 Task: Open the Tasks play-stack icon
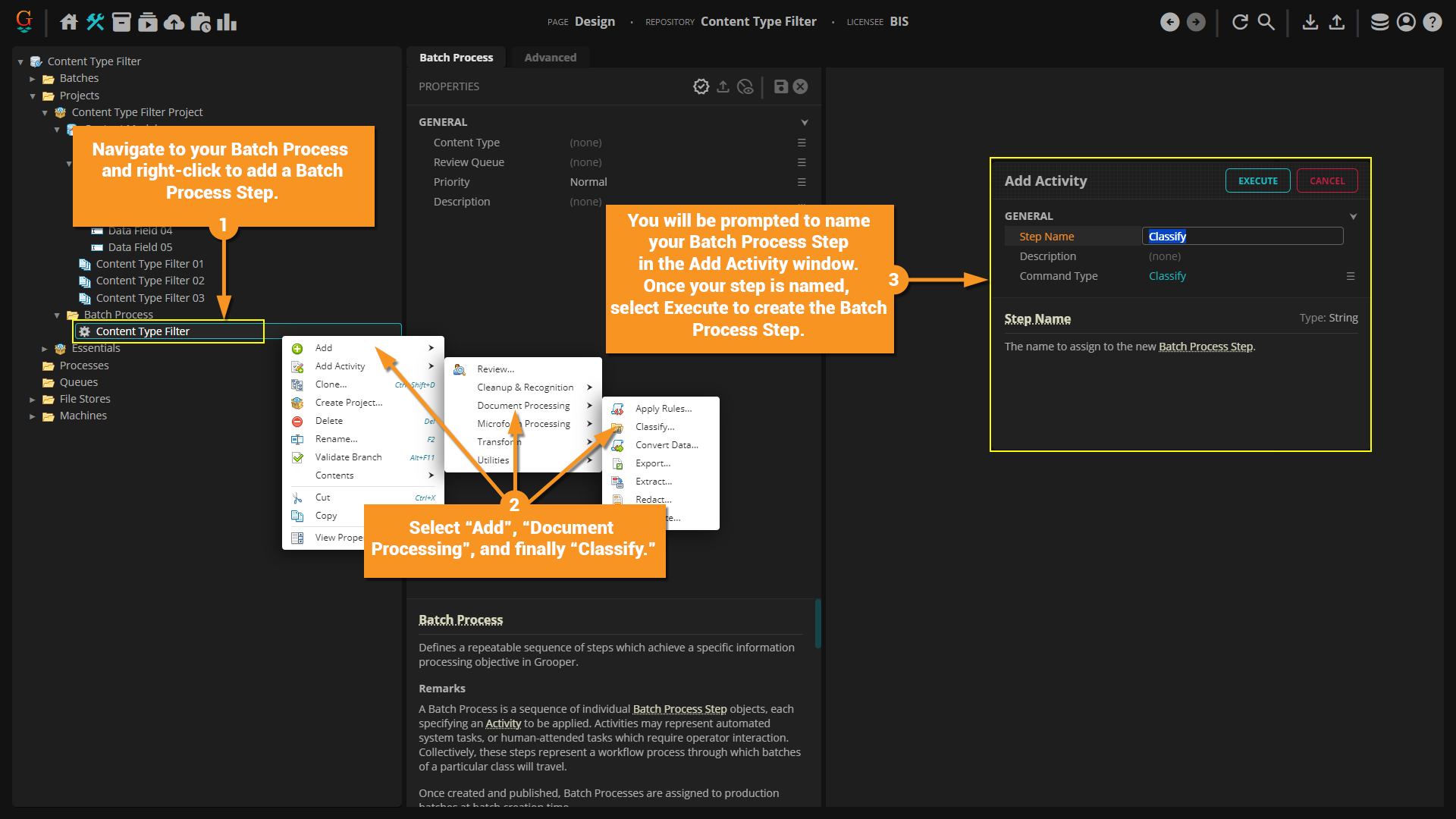[148, 22]
